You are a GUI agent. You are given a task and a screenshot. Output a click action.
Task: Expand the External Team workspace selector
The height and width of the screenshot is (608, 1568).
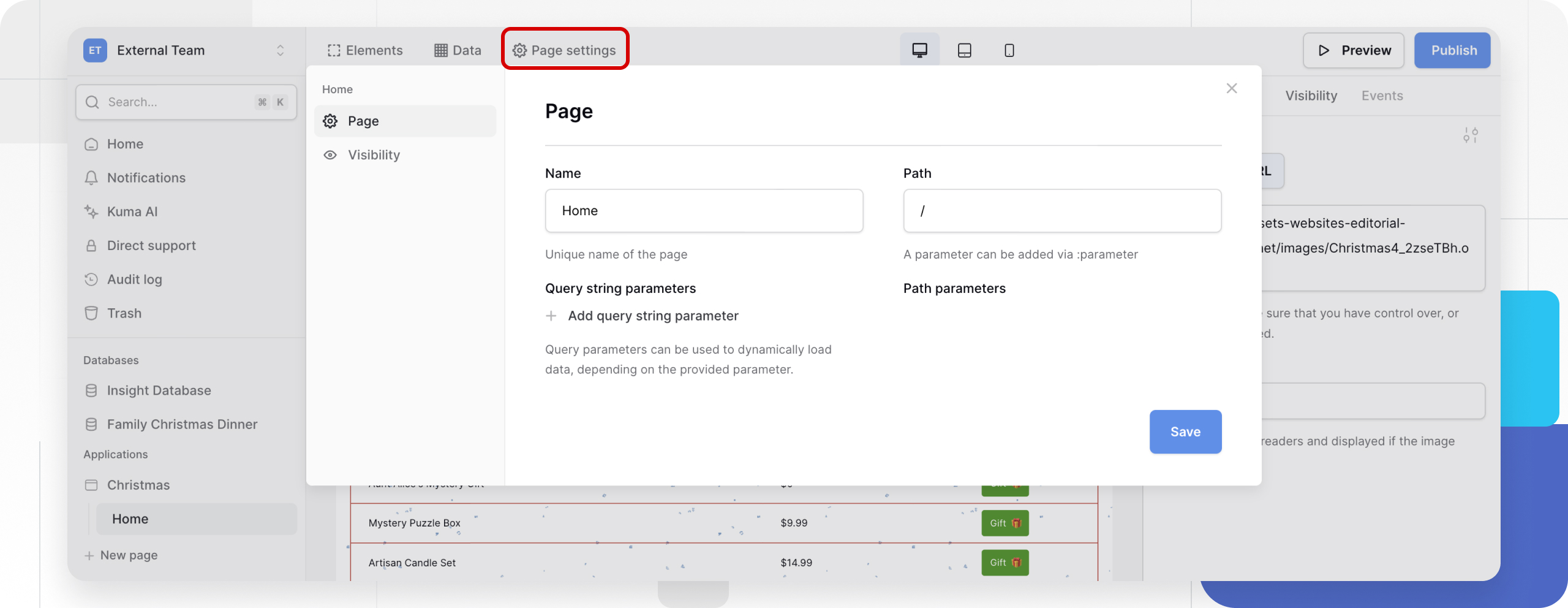tap(281, 50)
